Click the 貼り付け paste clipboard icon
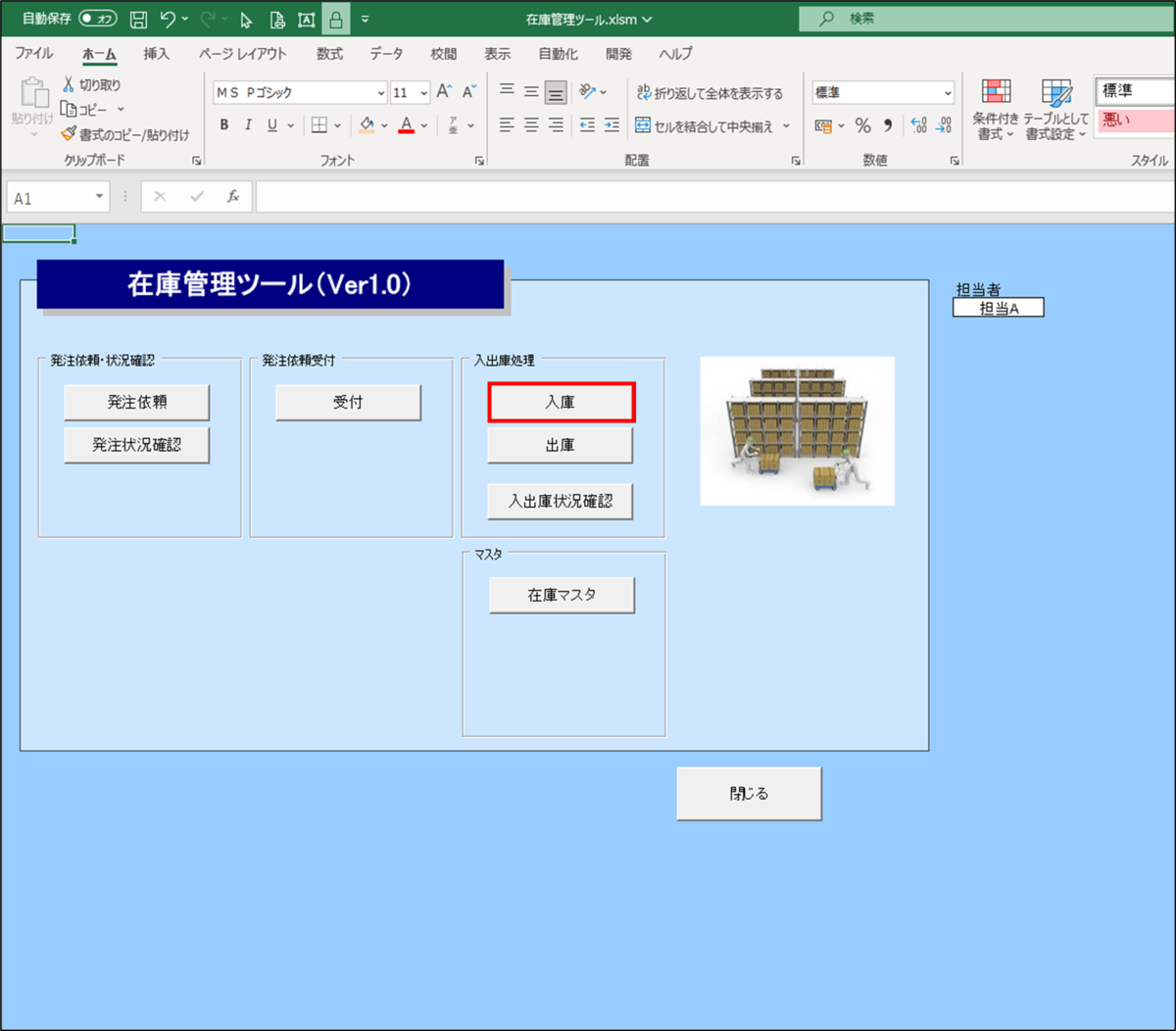 pos(33,93)
